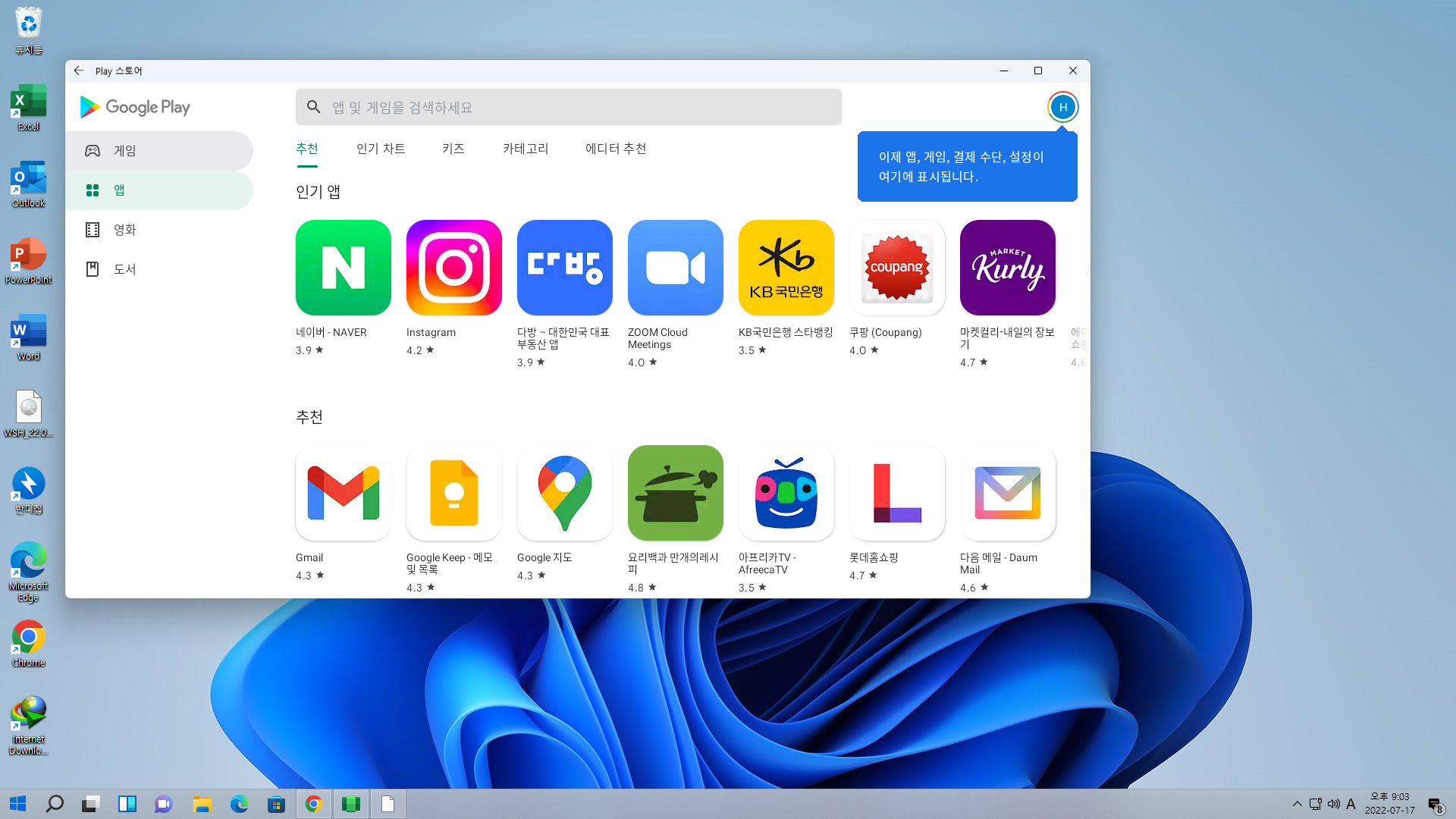
Task: Open Microsoft Edge desktop shortcut
Action: click(x=28, y=572)
